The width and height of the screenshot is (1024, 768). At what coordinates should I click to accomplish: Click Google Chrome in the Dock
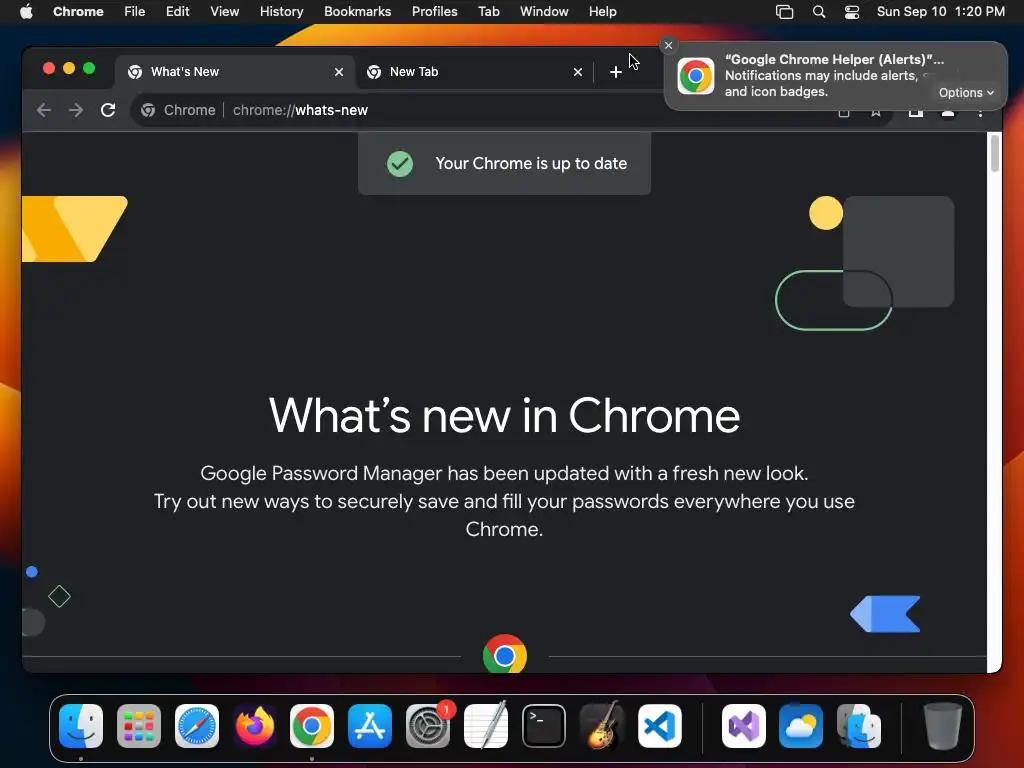coord(312,726)
